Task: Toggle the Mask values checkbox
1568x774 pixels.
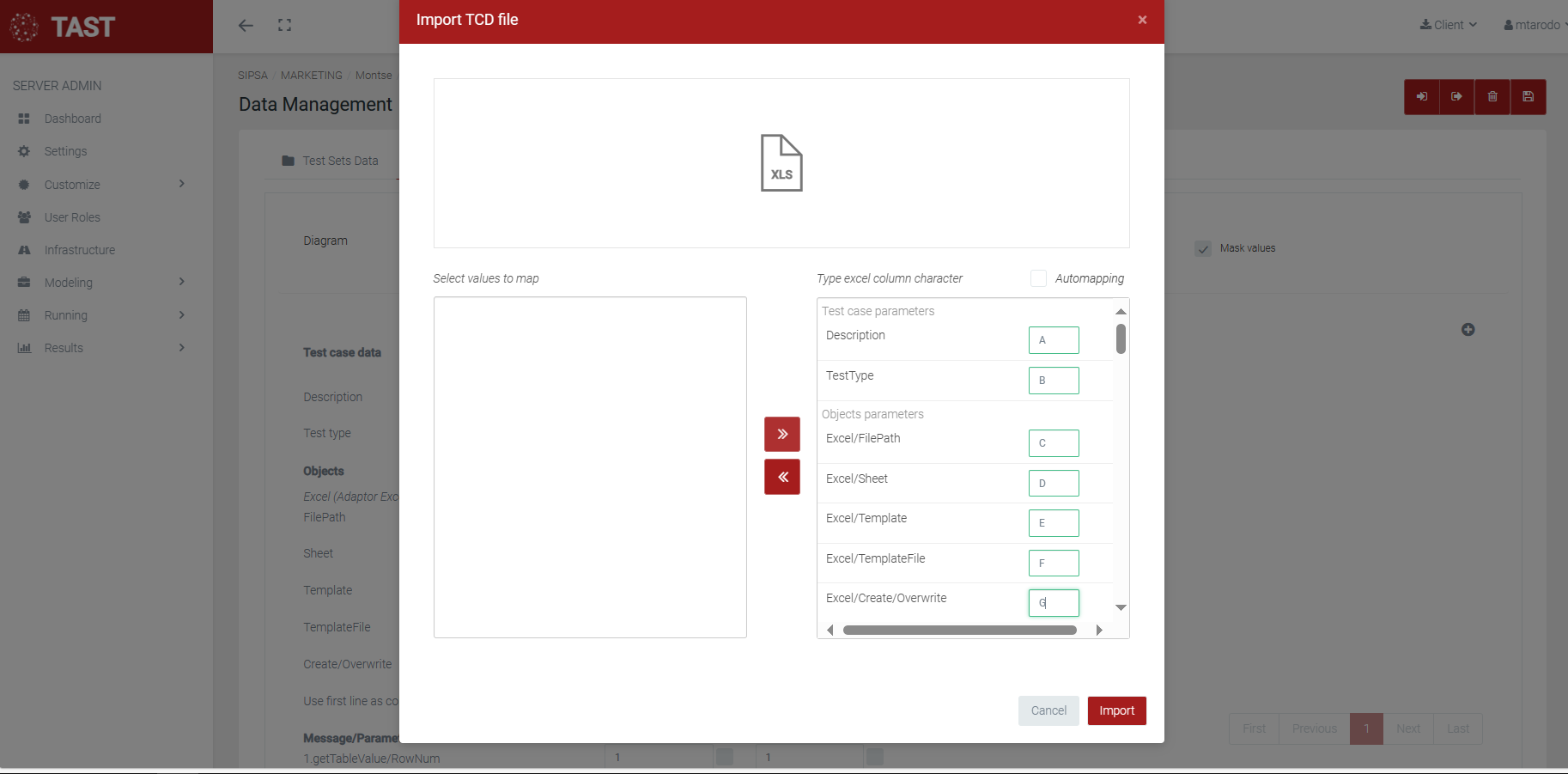Action: 1203,249
